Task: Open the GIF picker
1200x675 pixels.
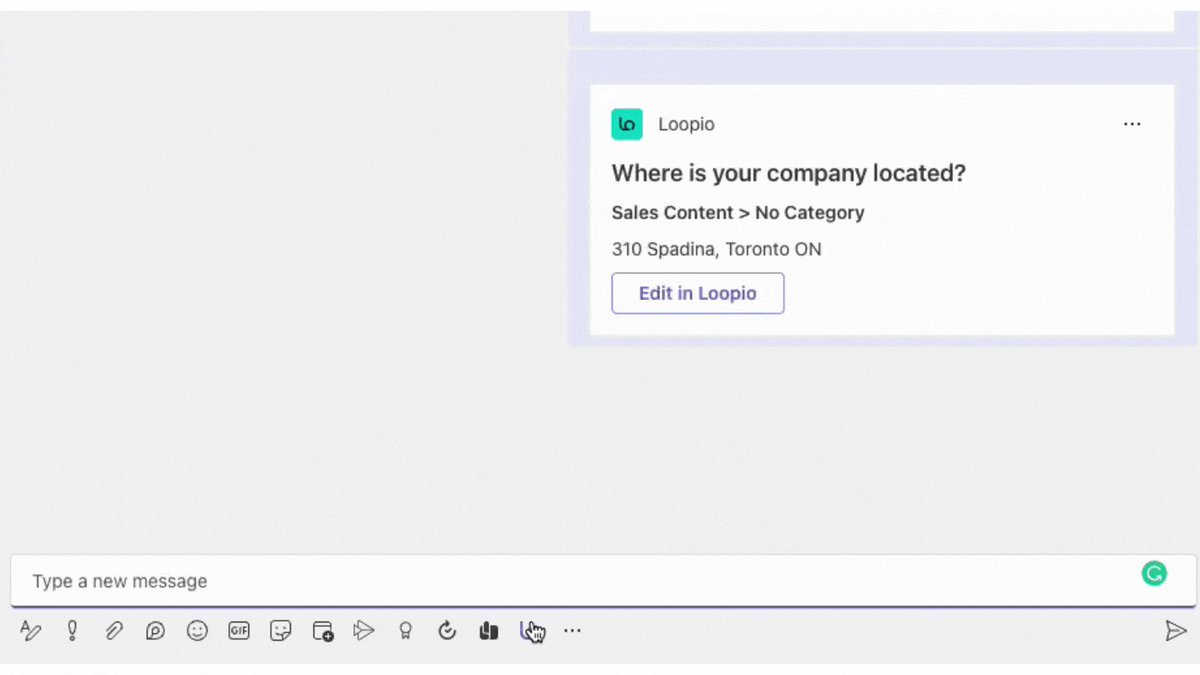Action: tap(239, 631)
